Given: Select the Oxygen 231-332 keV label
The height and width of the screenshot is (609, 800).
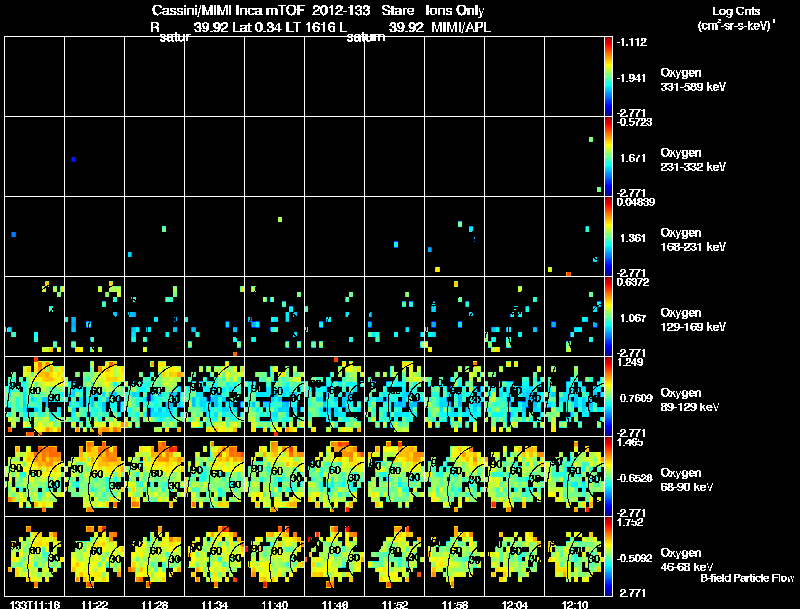Looking at the screenshot, I should pos(693,160).
